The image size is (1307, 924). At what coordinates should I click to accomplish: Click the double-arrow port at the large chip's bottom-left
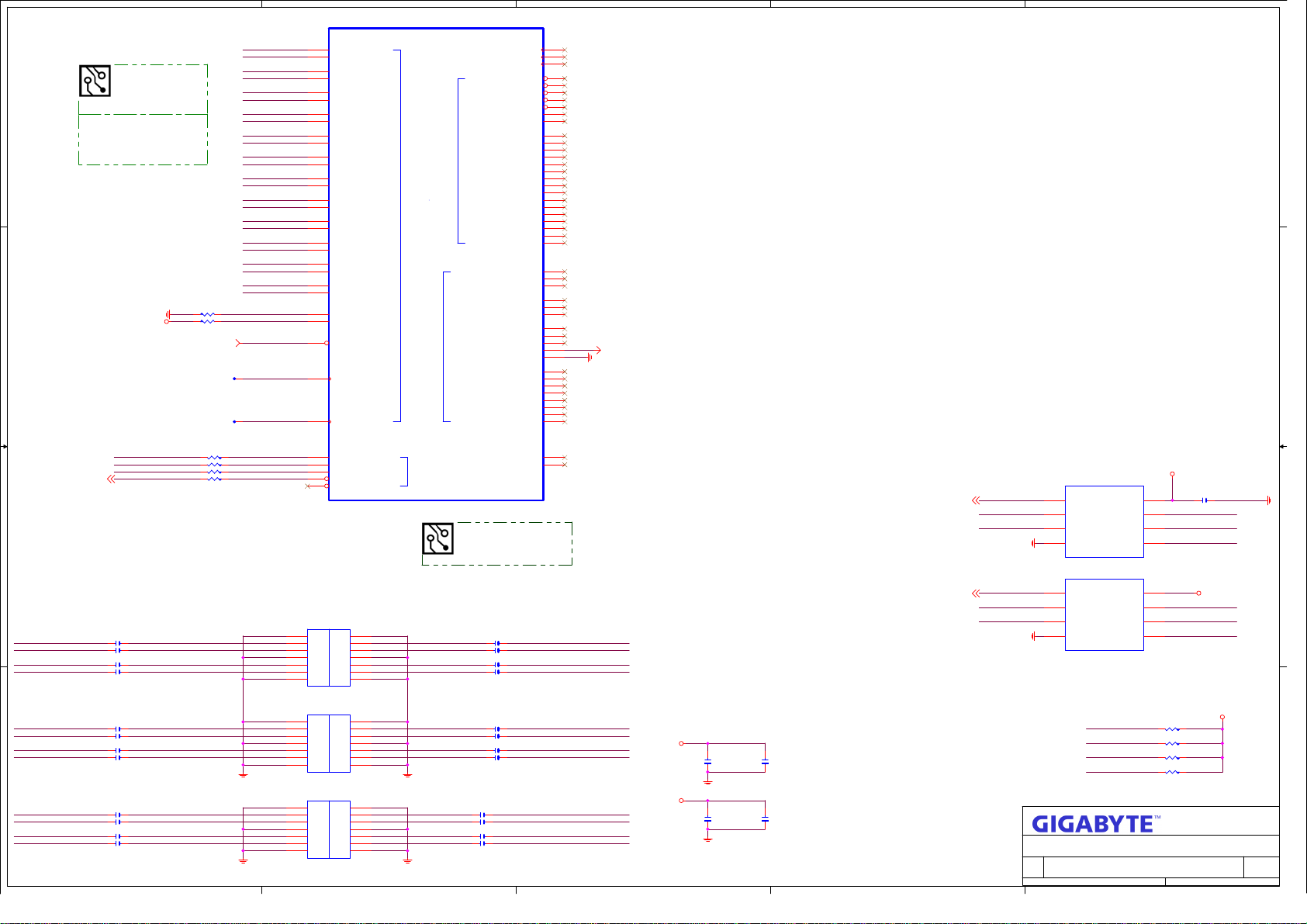tap(111, 479)
